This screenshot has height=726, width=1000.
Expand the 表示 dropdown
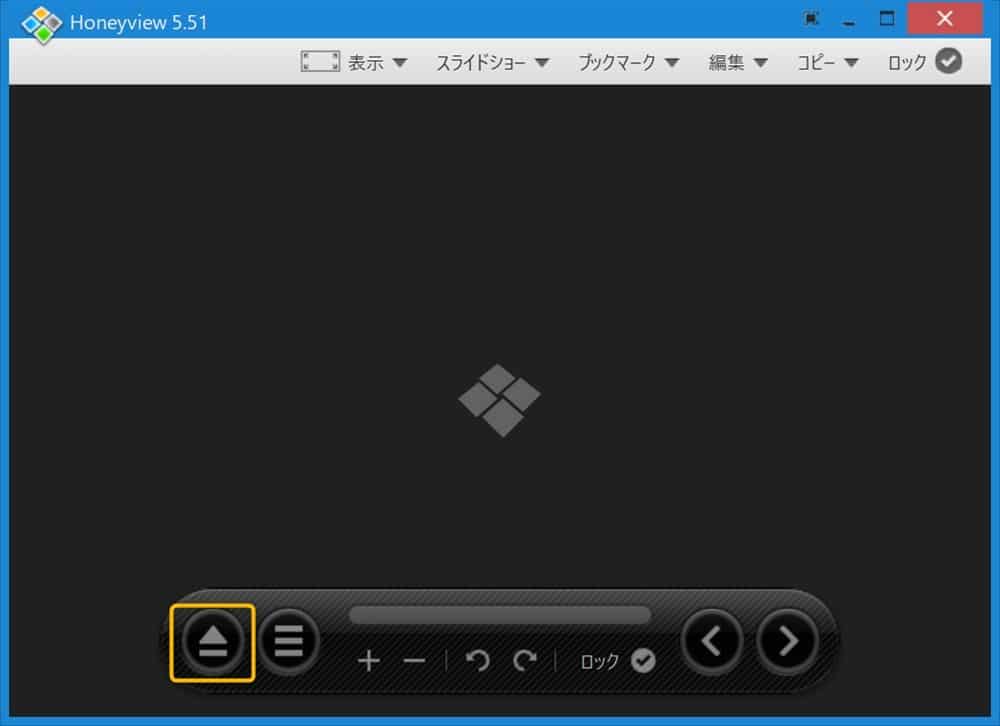point(377,62)
